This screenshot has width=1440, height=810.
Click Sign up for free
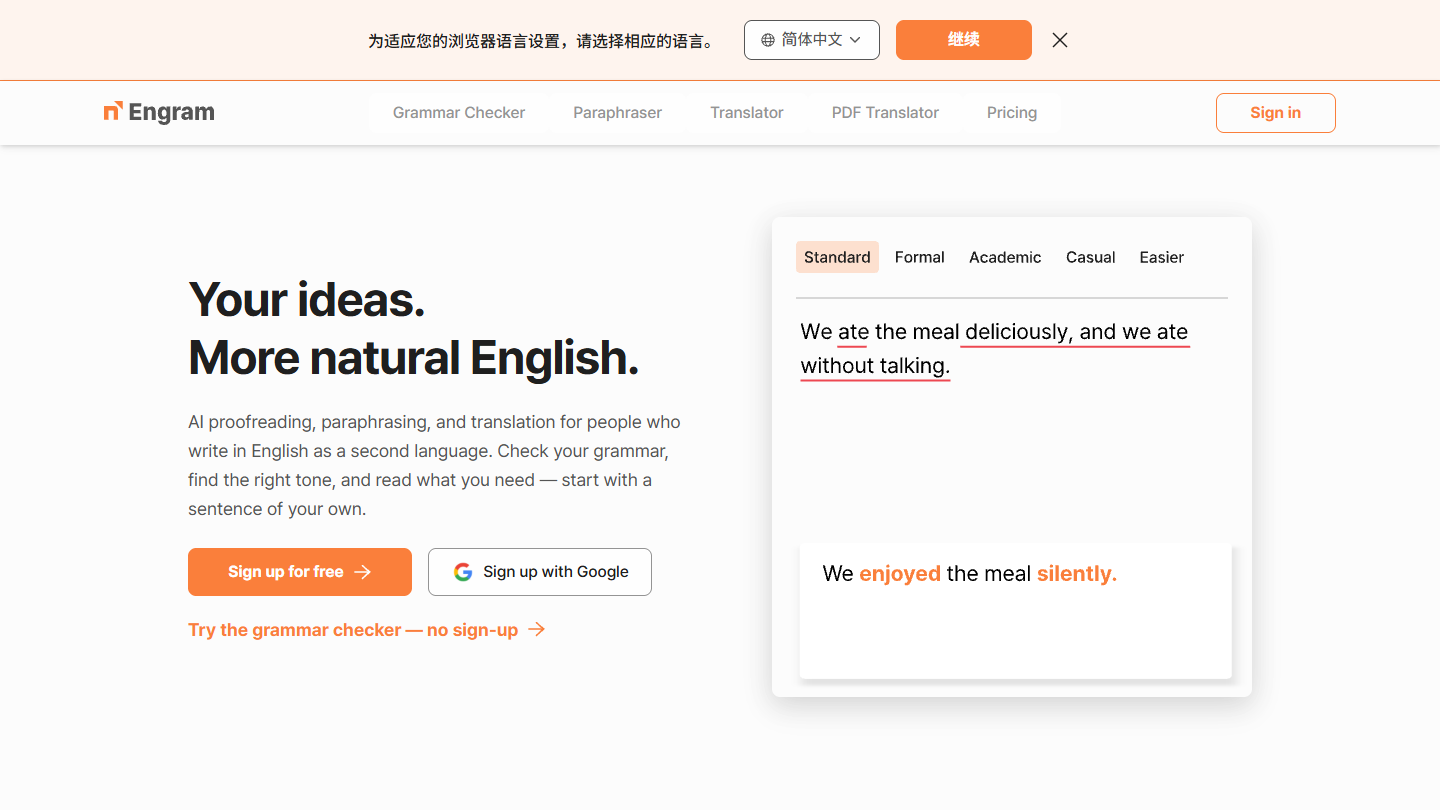[300, 572]
